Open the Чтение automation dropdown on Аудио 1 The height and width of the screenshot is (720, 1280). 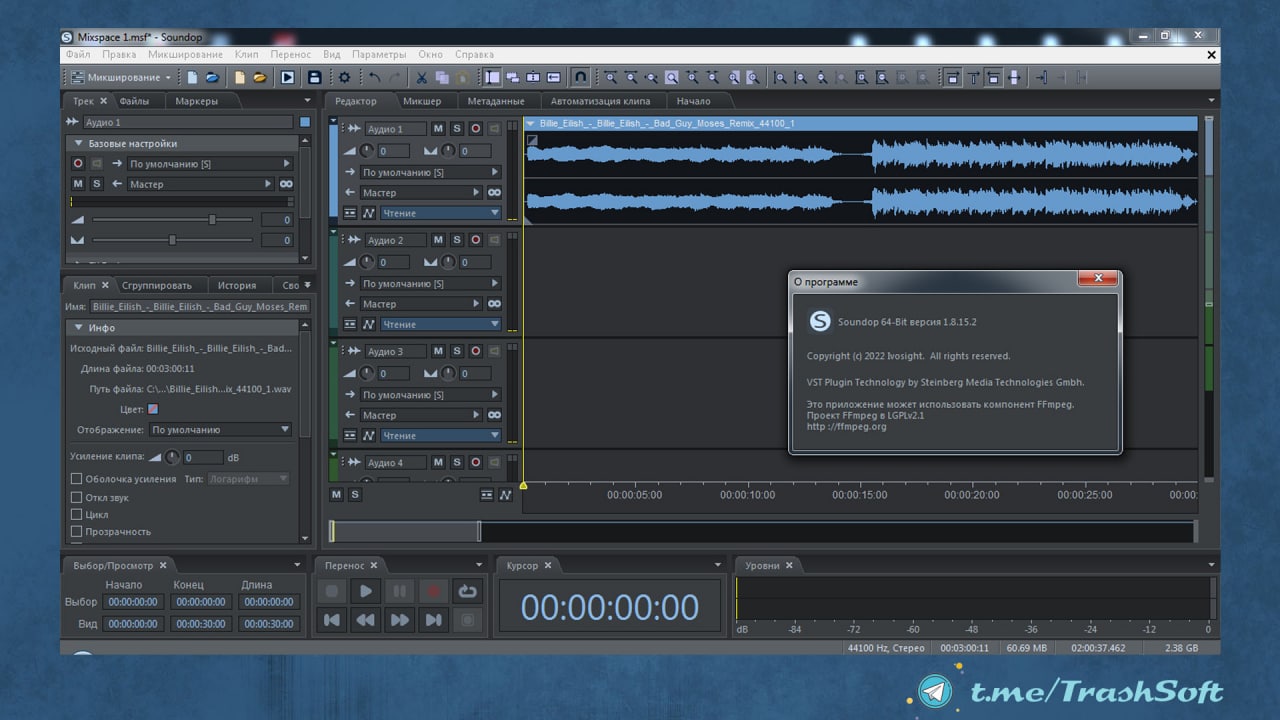coord(440,213)
